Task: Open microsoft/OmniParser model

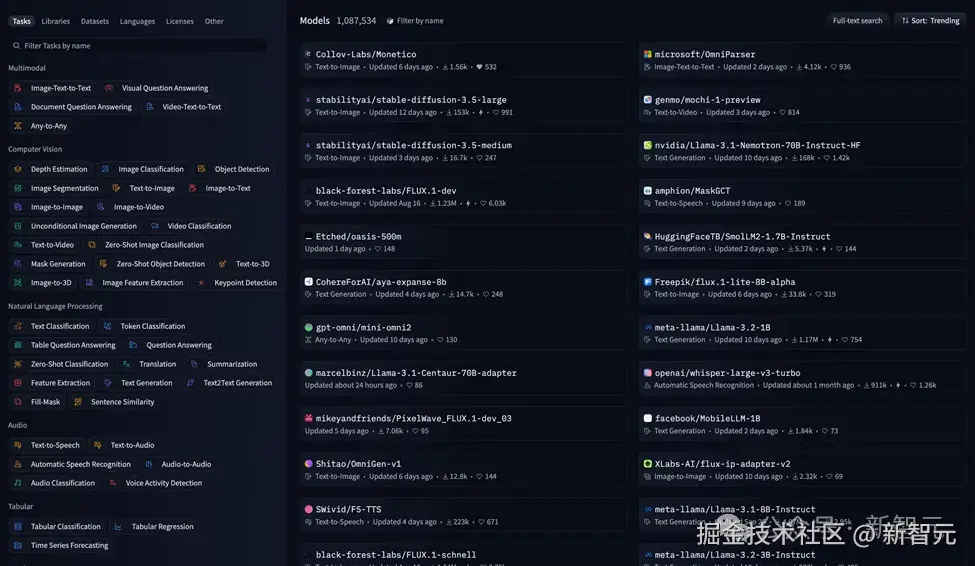Action: (x=802, y=60)
